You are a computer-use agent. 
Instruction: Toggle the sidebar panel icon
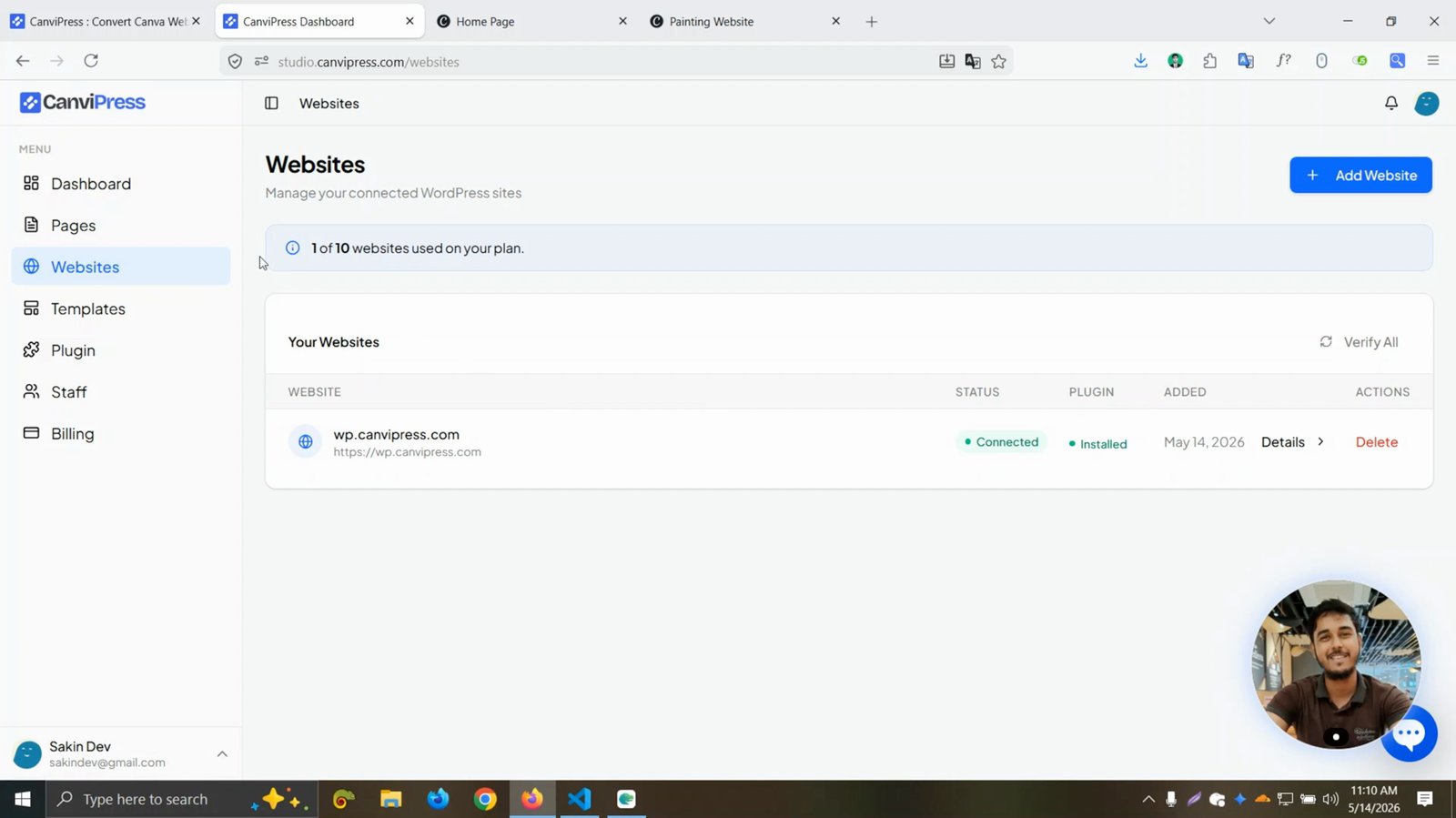pyautogui.click(x=271, y=104)
